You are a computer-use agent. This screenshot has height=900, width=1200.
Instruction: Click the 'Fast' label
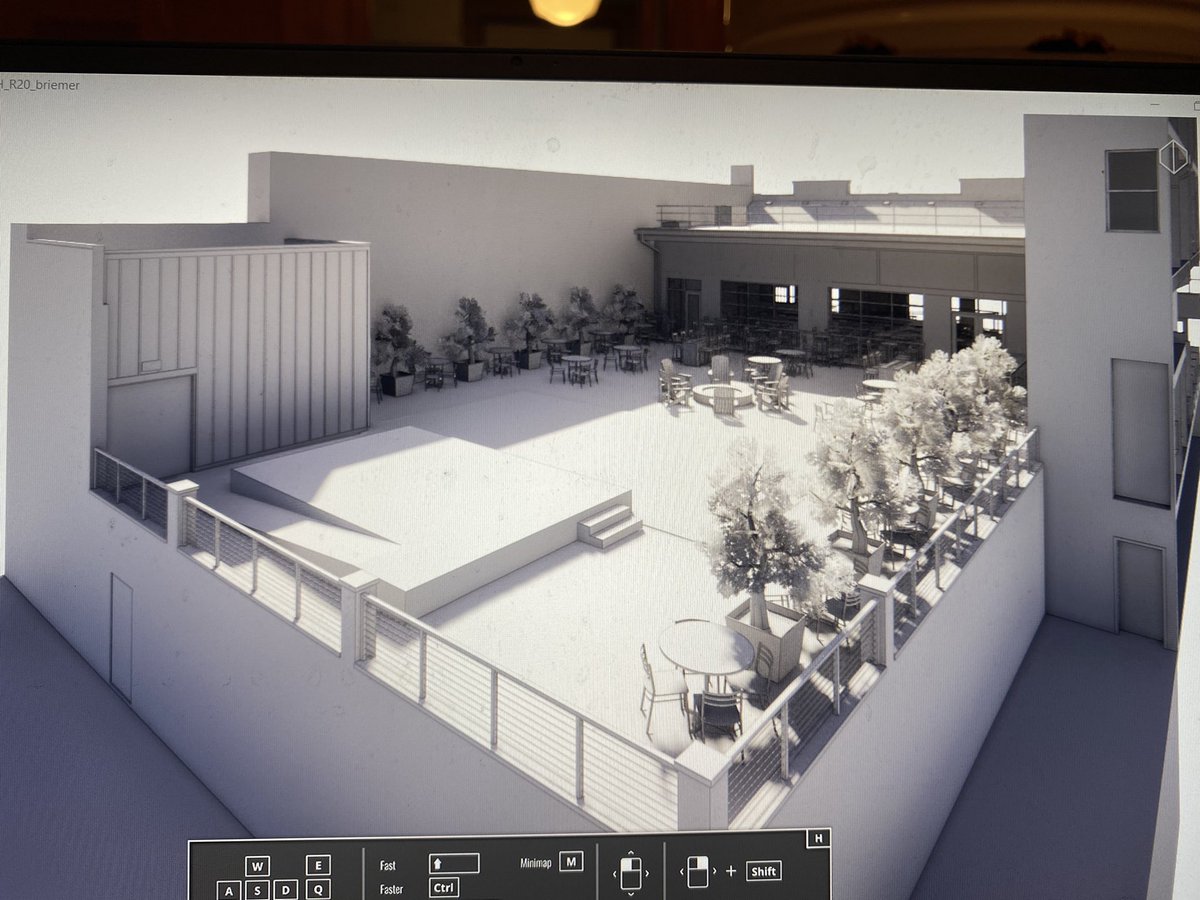388,865
